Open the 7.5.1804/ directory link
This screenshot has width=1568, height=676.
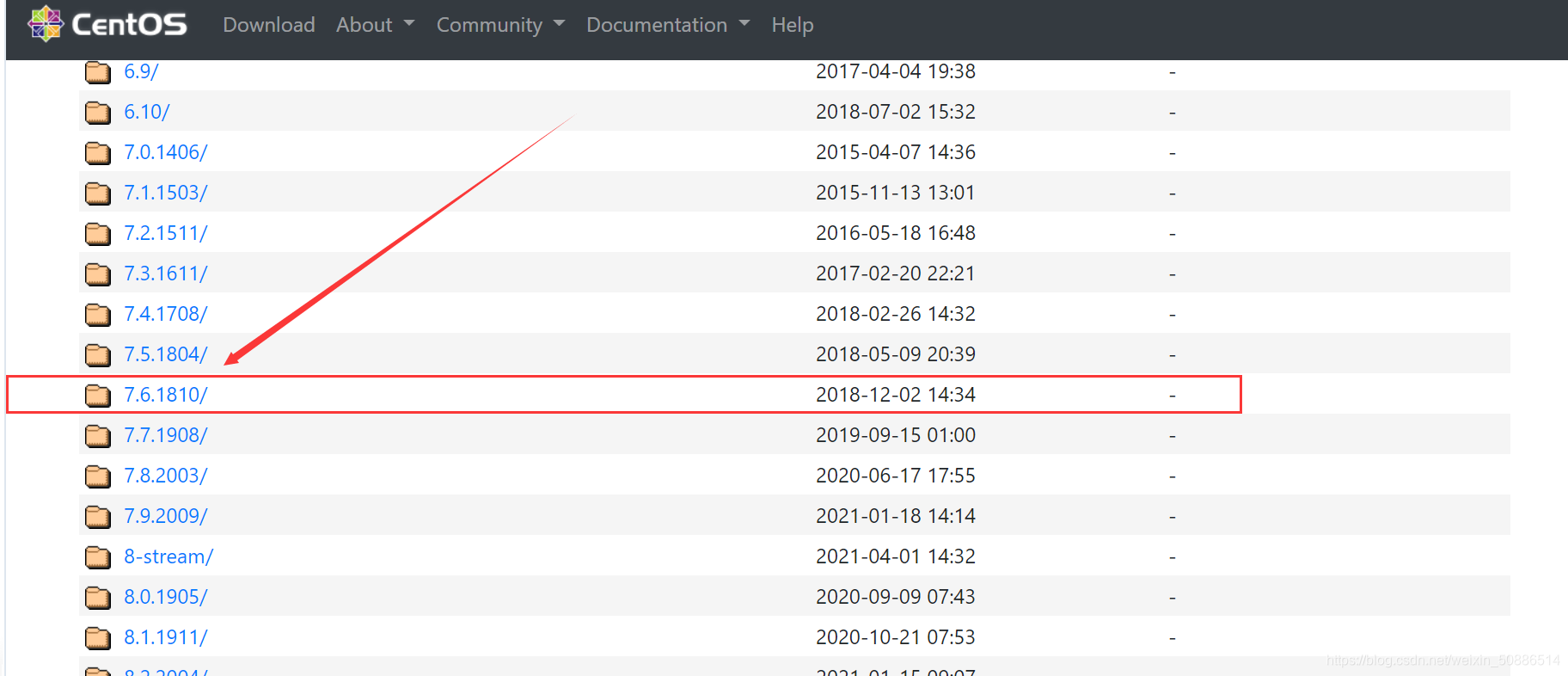pyautogui.click(x=166, y=354)
